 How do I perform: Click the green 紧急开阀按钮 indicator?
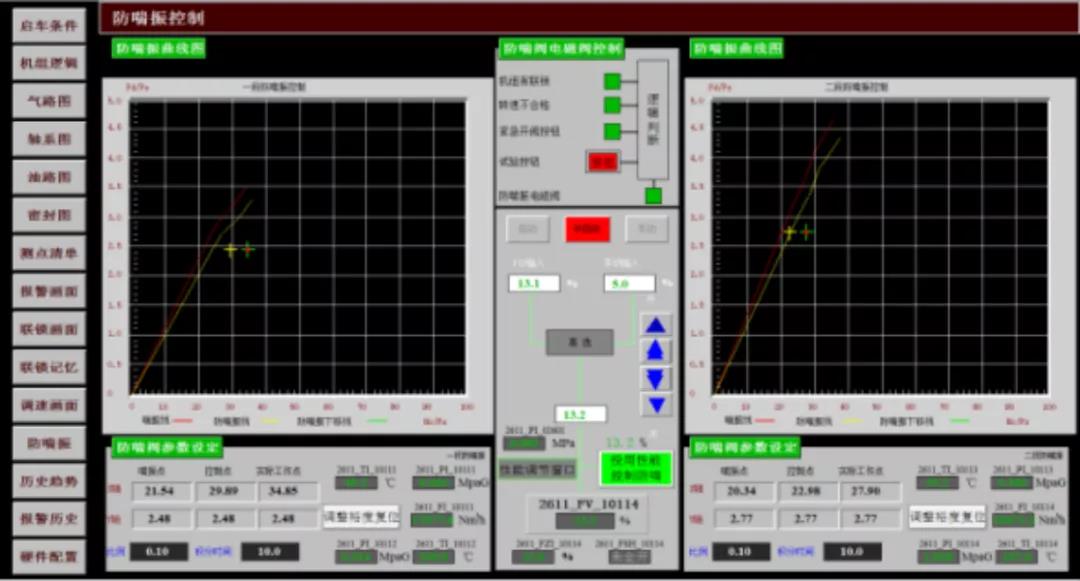[x=612, y=131]
